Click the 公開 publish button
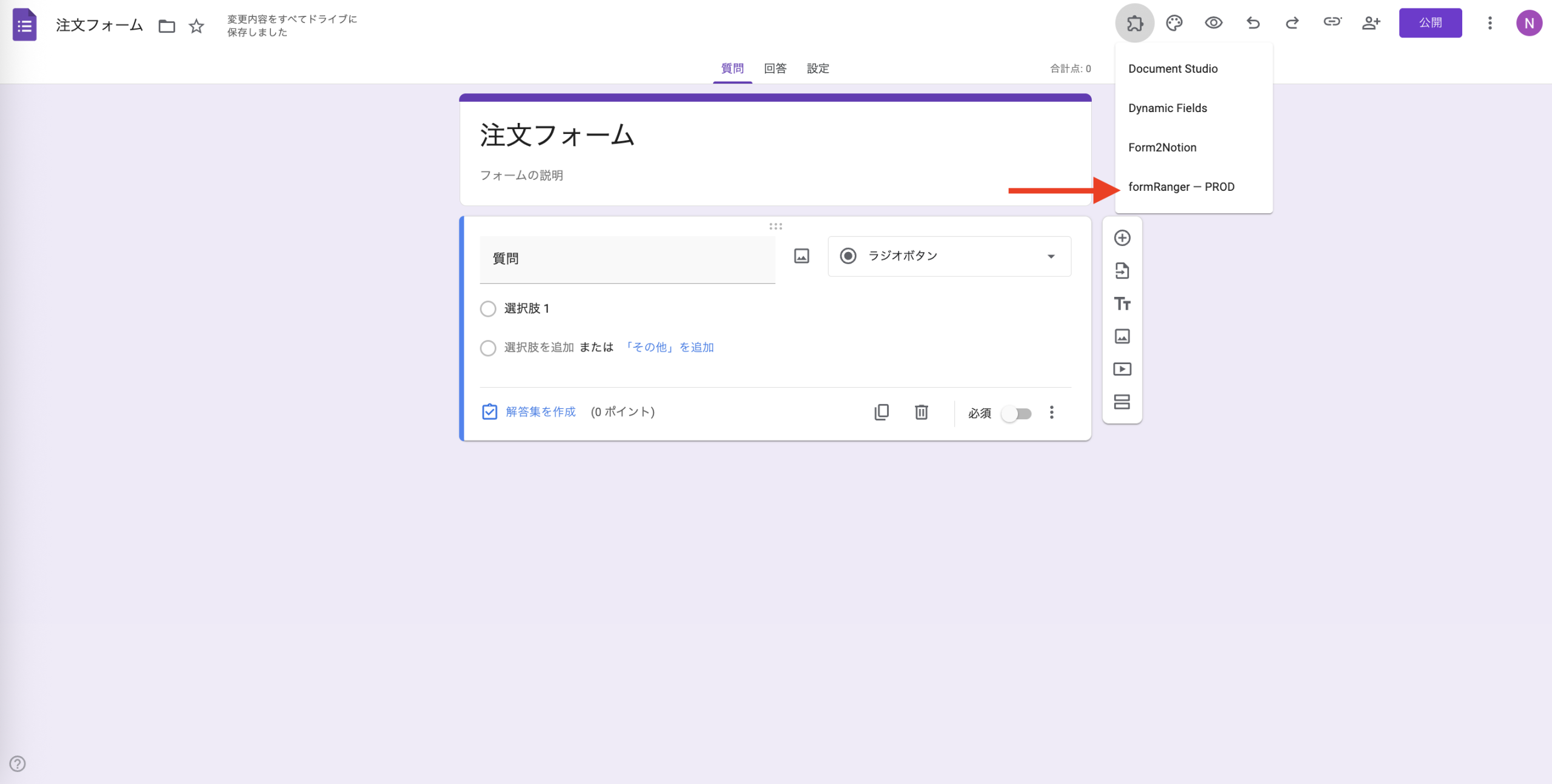This screenshot has height=784, width=1552. 1430,22
